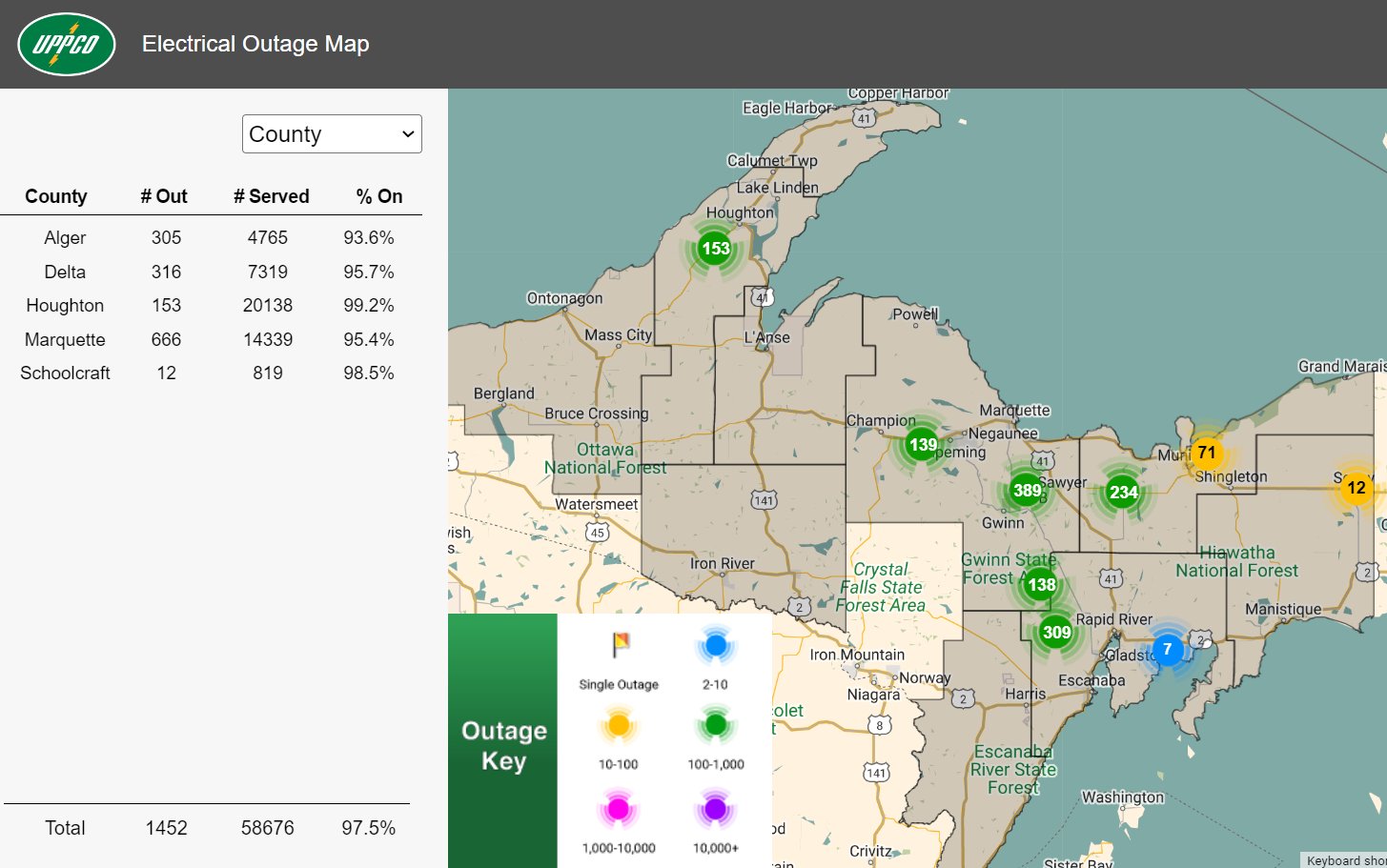Click the # Out column header

coord(164,196)
